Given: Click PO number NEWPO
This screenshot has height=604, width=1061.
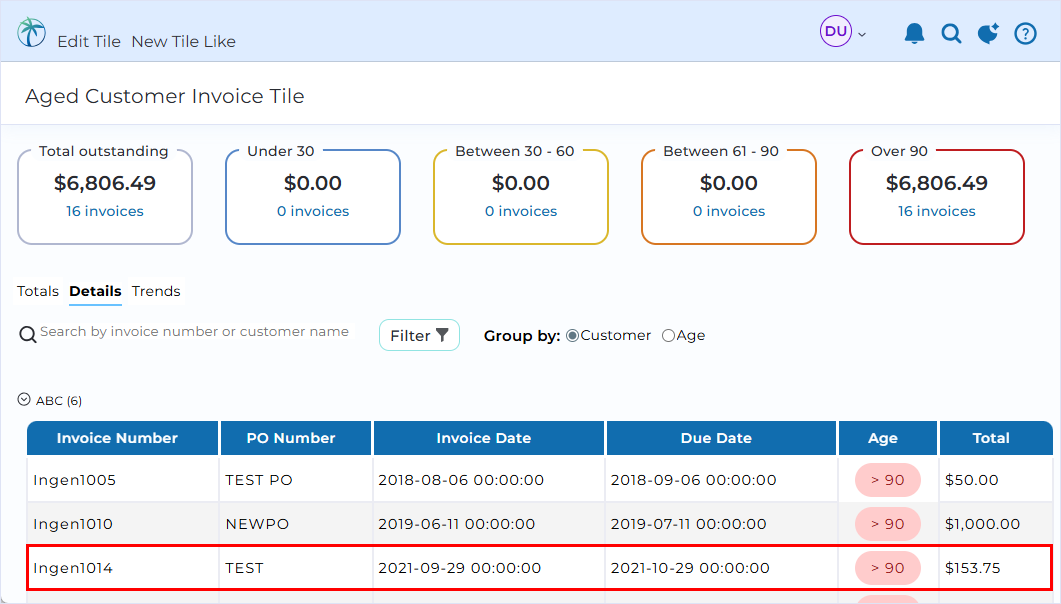Looking at the screenshot, I should (257, 524).
